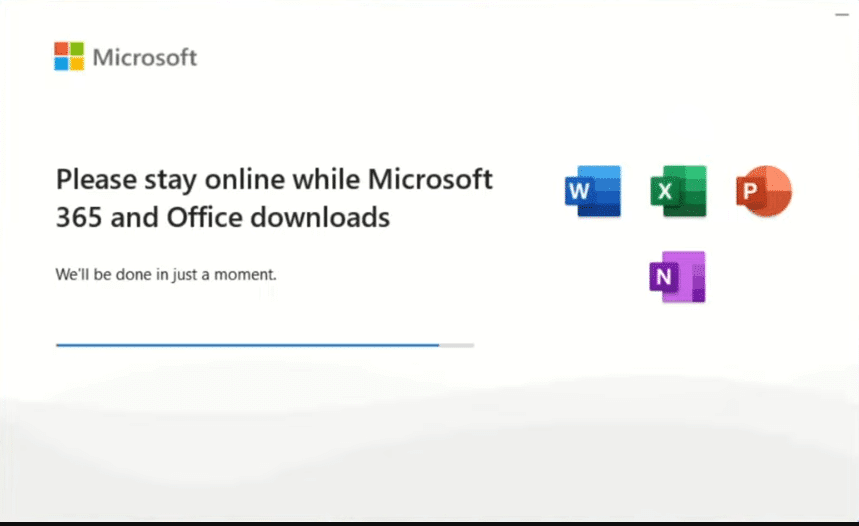Click the "365 and Office downloads" heading line
This screenshot has width=859, height=526.
[x=222, y=217]
